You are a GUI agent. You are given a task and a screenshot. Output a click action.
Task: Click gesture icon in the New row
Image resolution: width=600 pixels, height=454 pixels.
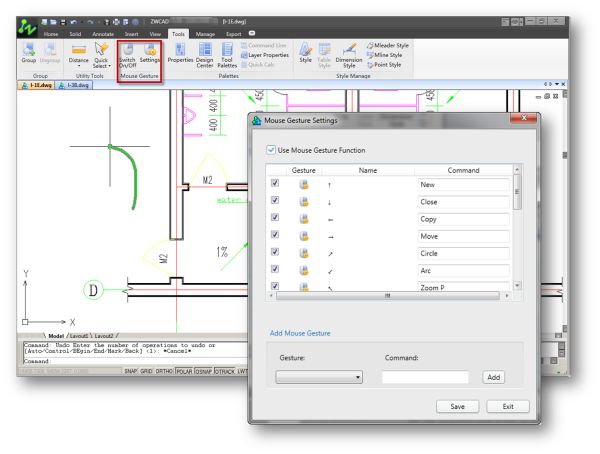click(304, 185)
